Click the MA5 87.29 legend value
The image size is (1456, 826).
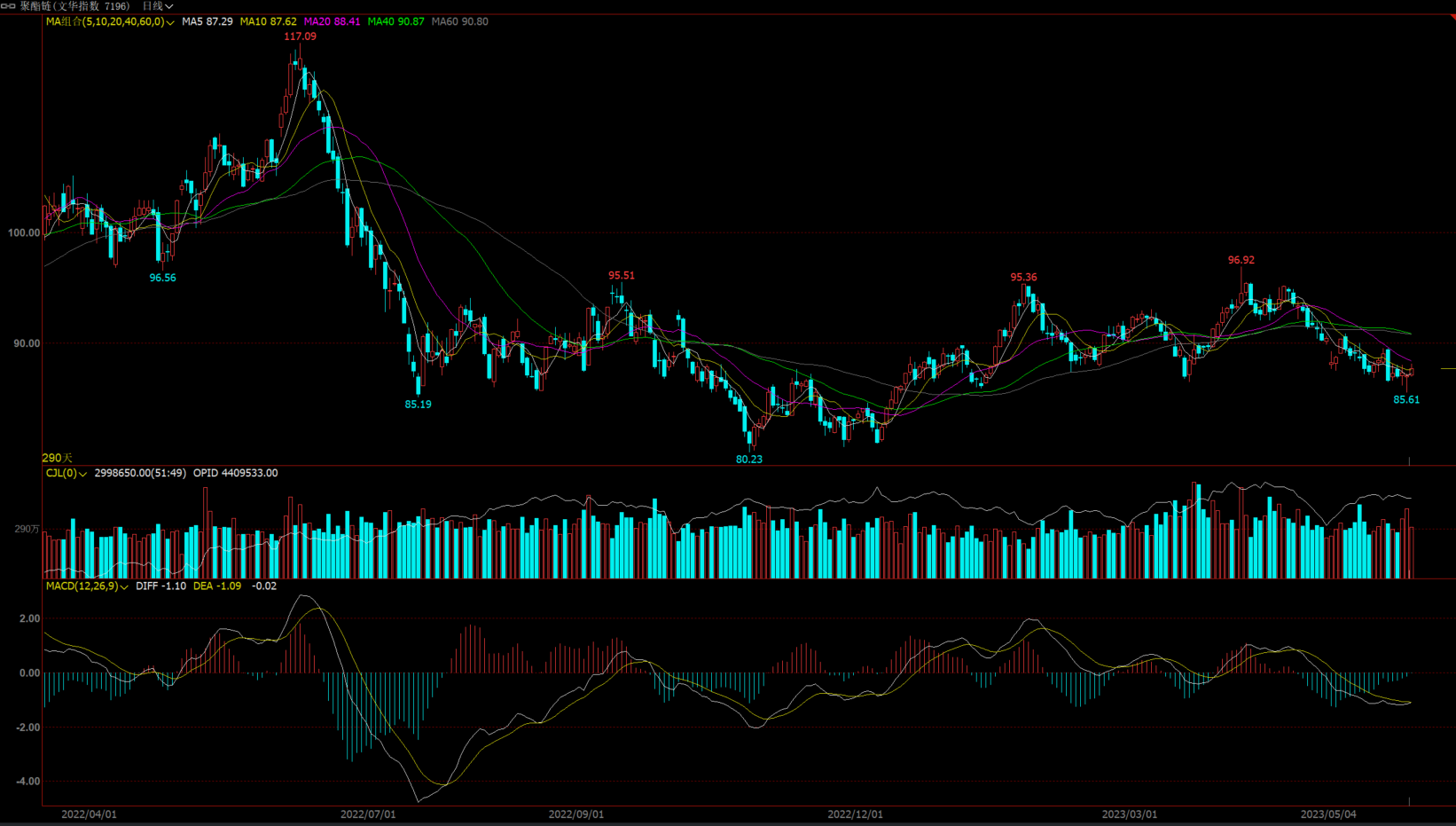pyautogui.click(x=207, y=21)
